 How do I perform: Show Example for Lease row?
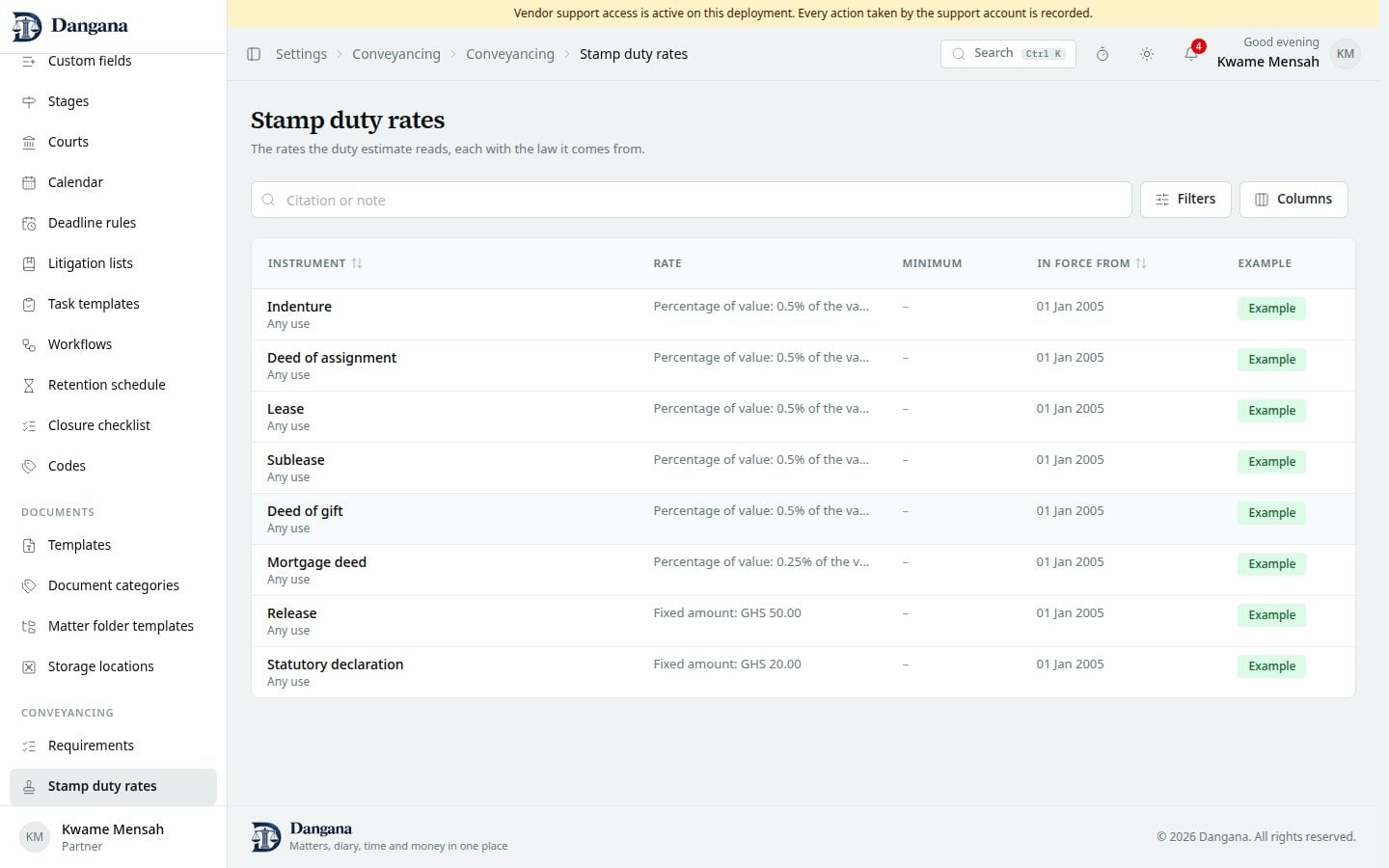coord(1271,411)
